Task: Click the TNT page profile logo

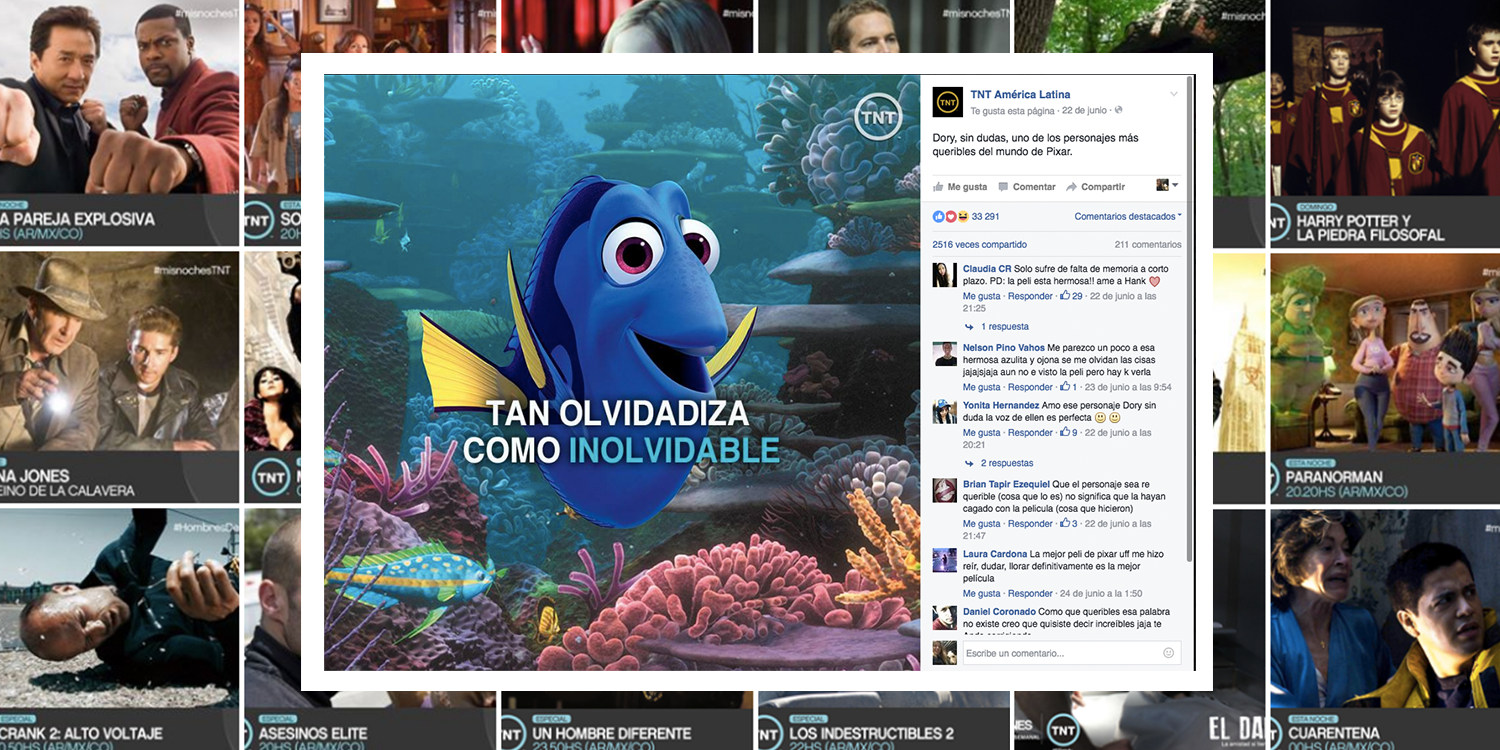Action: click(x=947, y=102)
